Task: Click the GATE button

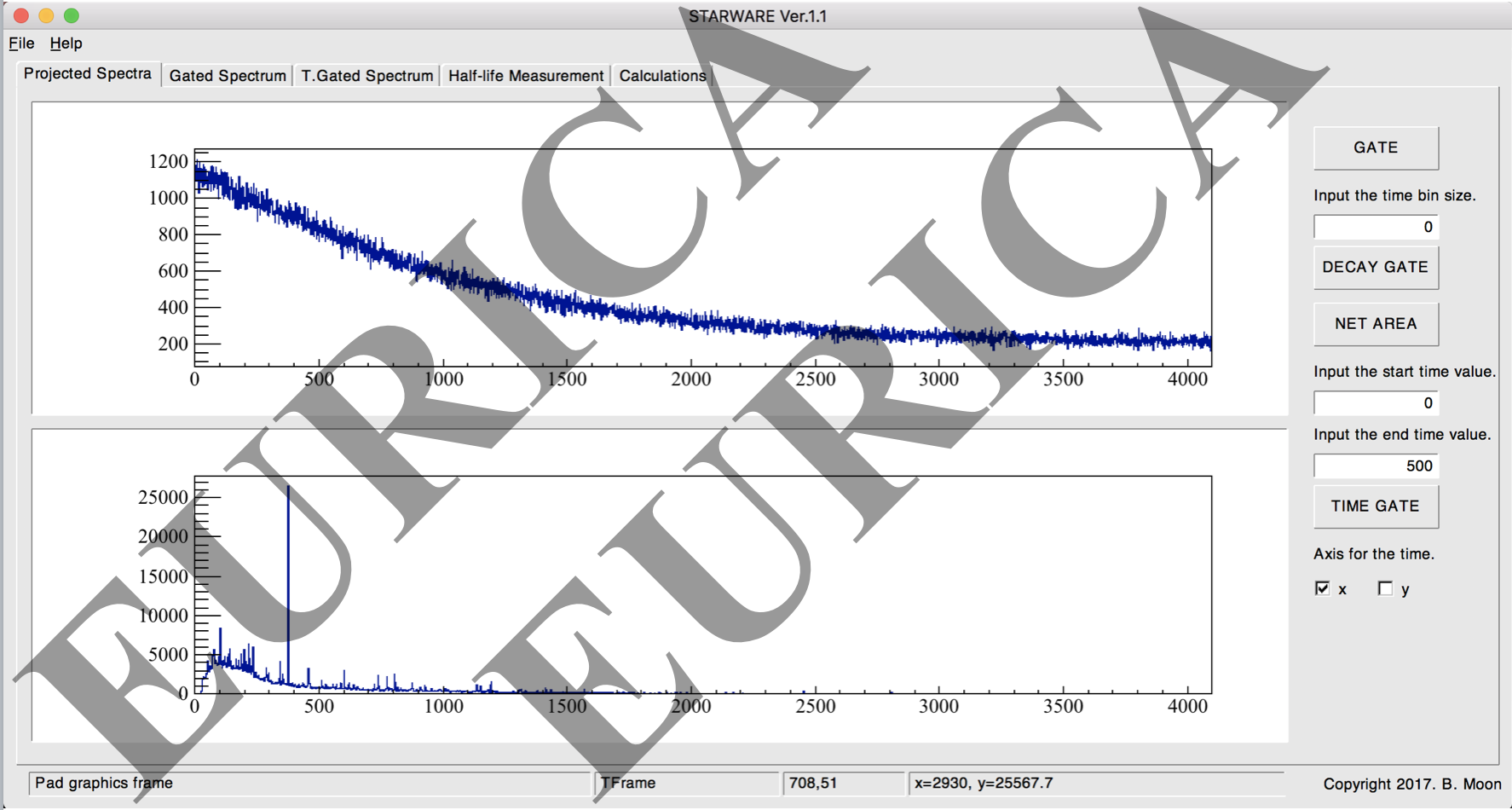Action: tap(1376, 148)
